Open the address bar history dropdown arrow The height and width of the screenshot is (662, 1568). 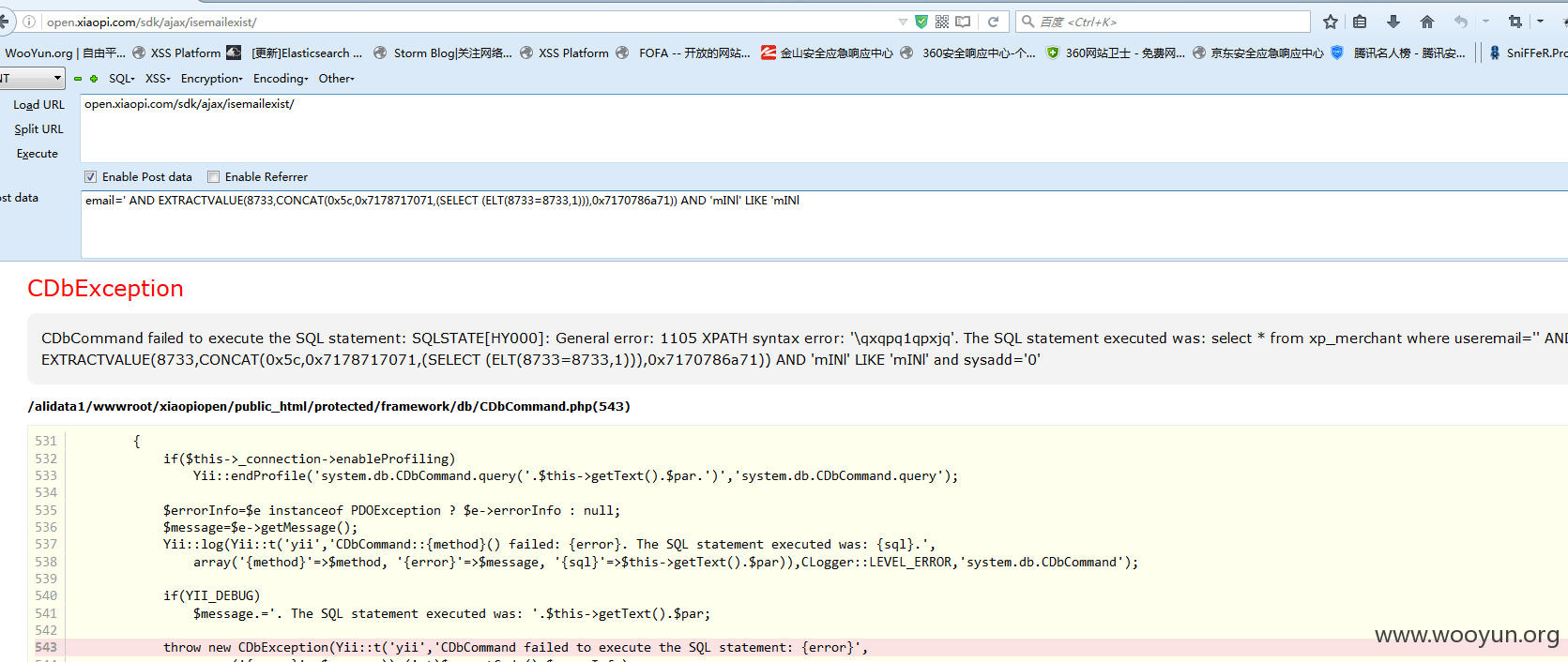pos(903,22)
